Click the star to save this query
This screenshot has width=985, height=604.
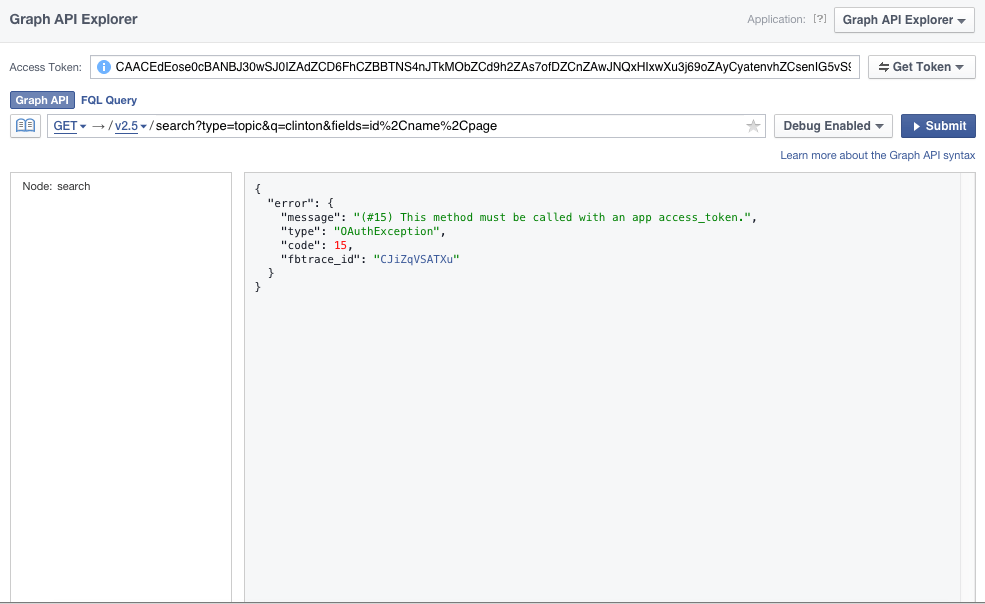click(x=753, y=126)
